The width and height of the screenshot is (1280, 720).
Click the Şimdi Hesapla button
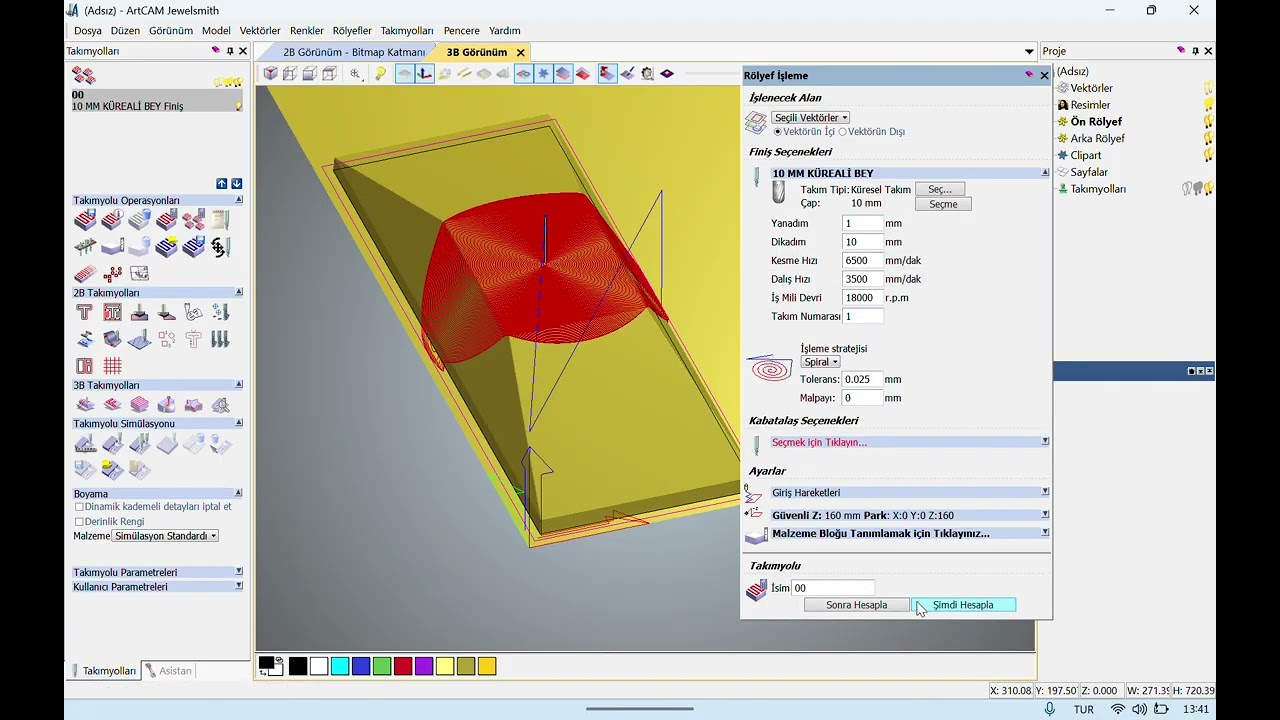[963, 605]
